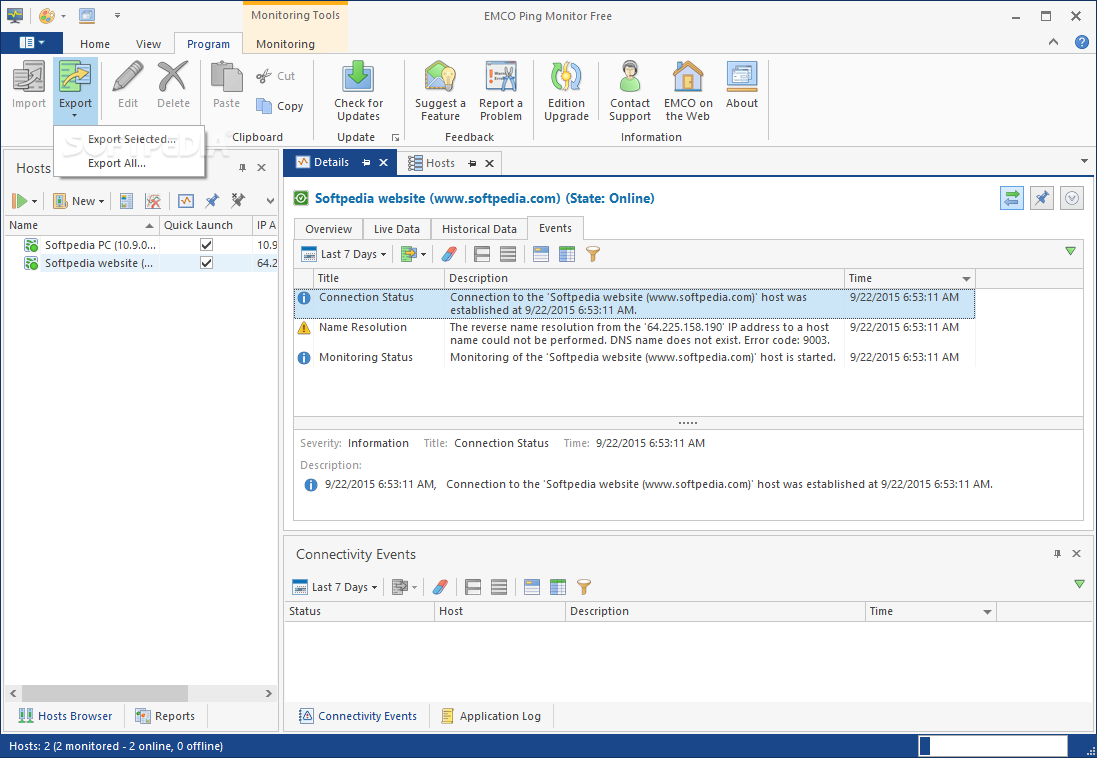The height and width of the screenshot is (758, 1097).
Task: Open the Last 7 Days dropdown in Details Events
Action: click(344, 254)
